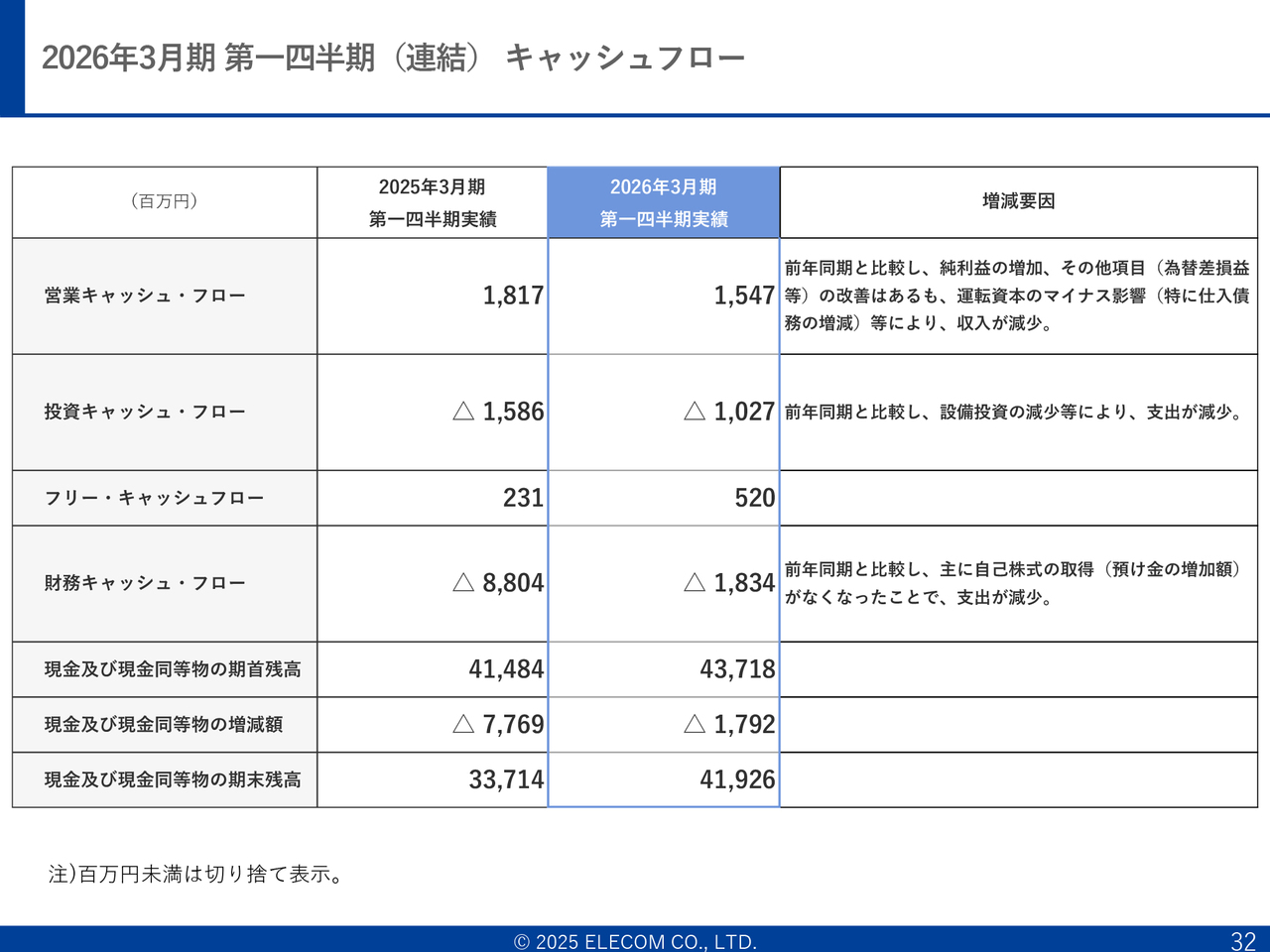This screenshot has width=1270, height=952.
Task: Click the free cash flow value 231
Action: coord(523,498)
